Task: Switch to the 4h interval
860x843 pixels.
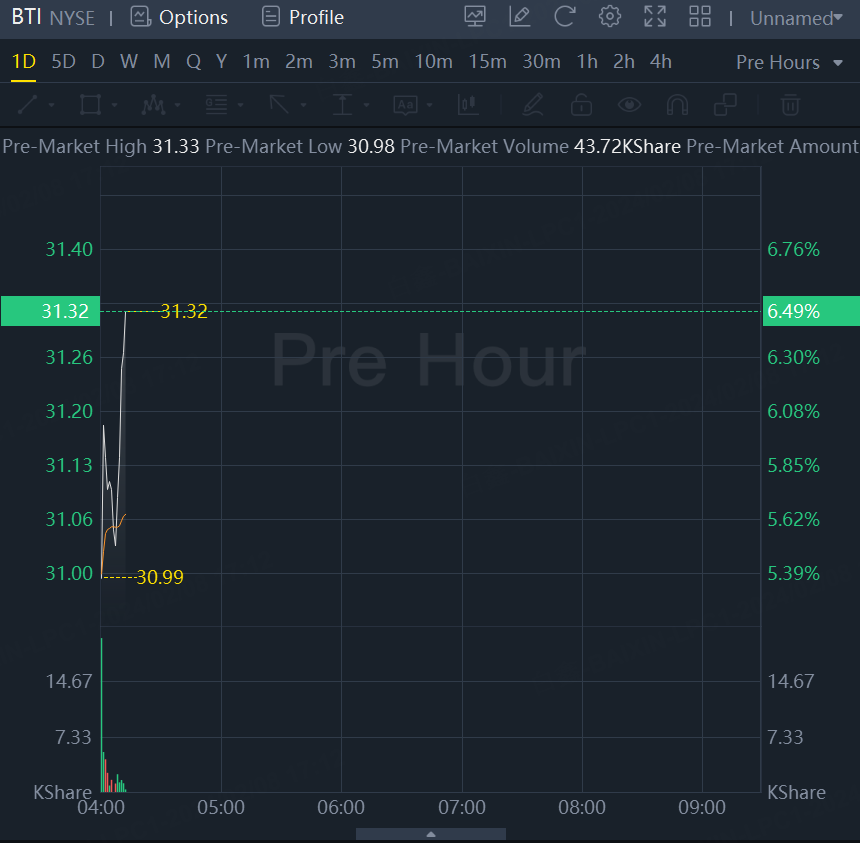Action: tap(660, 61)
